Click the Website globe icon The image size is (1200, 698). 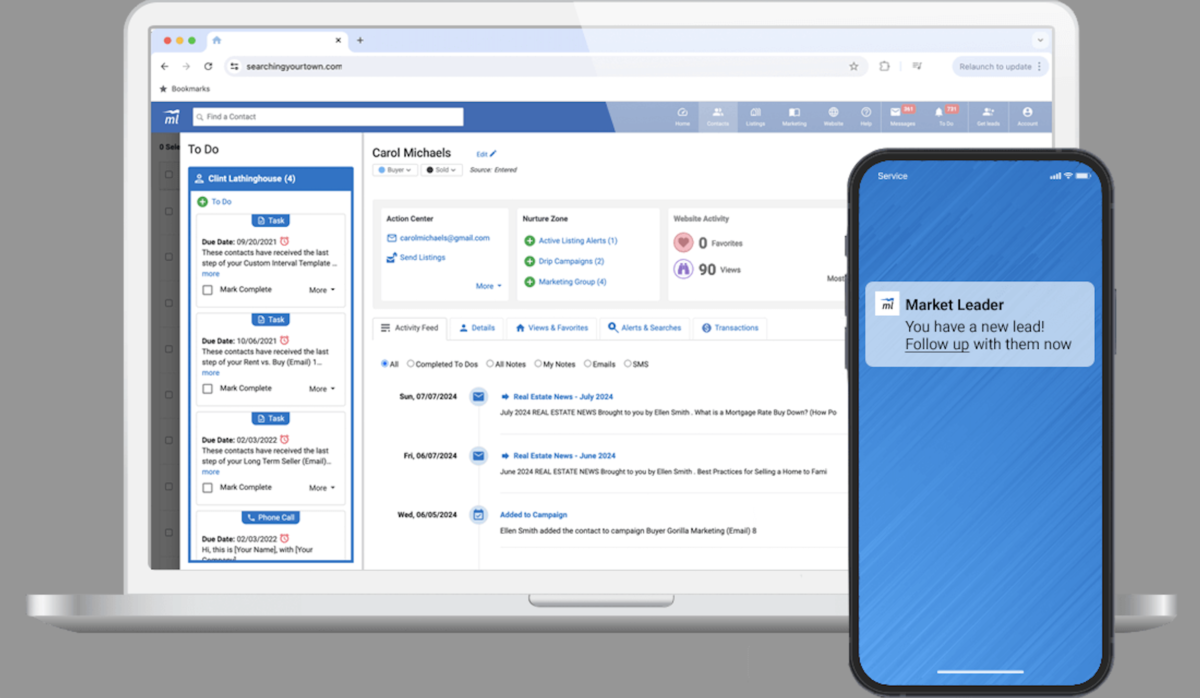(x=834, y=112)
